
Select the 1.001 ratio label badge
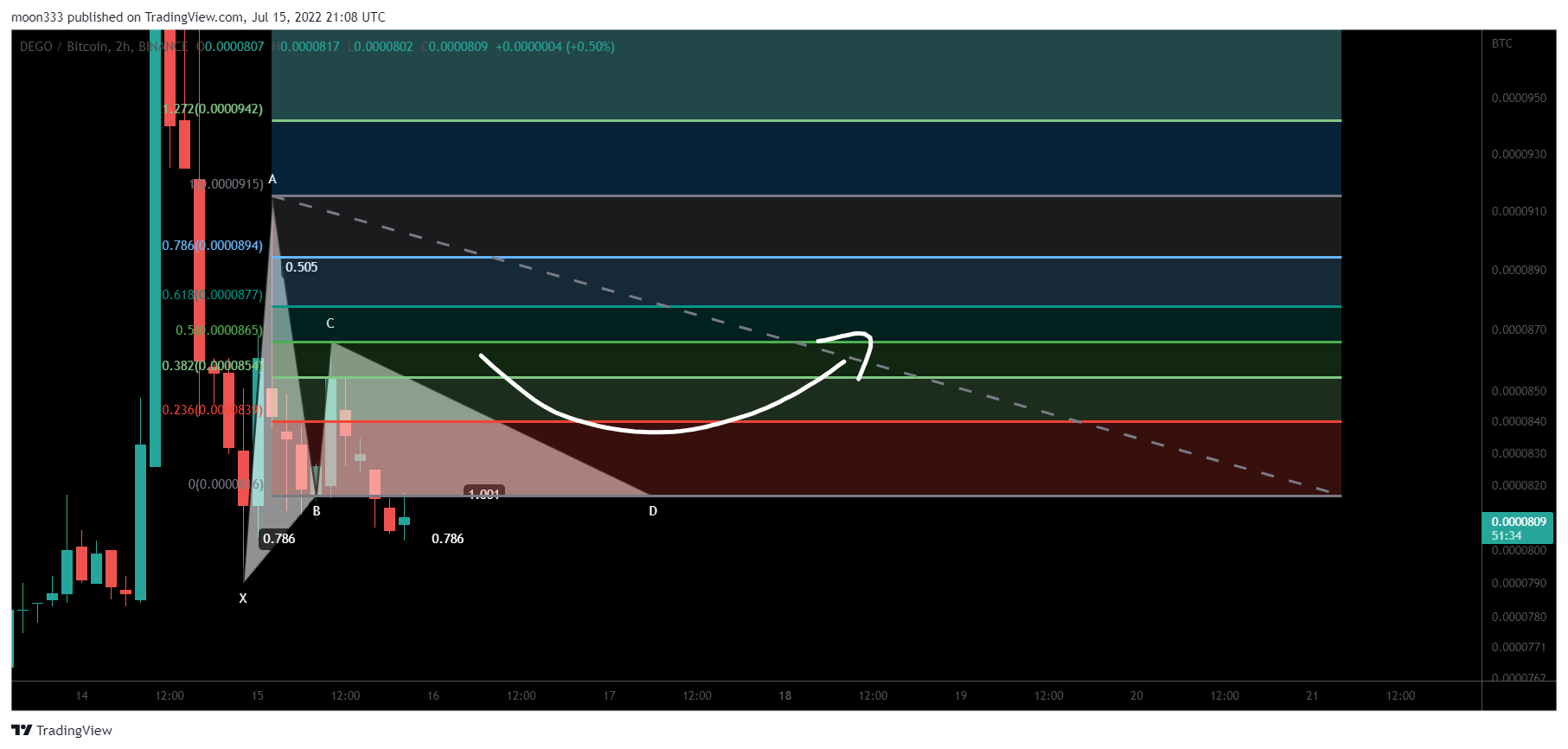pos(484,493)
